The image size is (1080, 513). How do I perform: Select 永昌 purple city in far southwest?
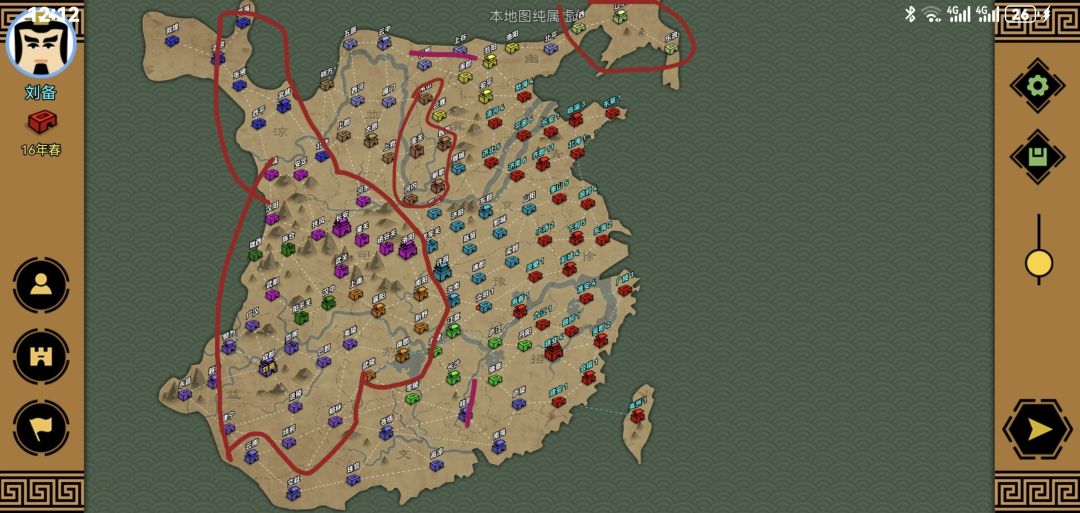pos(185,395)
